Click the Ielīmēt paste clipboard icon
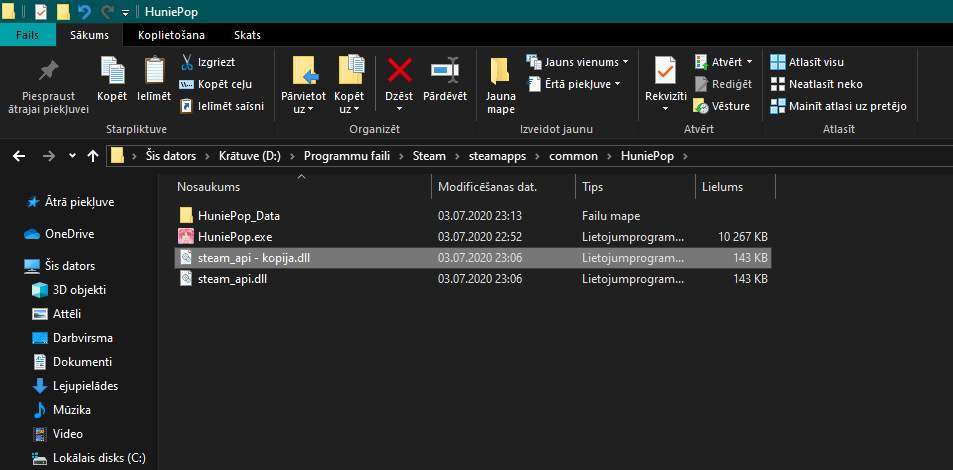The height and width of the screenshot is (470, 953). [x=154, y=71]
